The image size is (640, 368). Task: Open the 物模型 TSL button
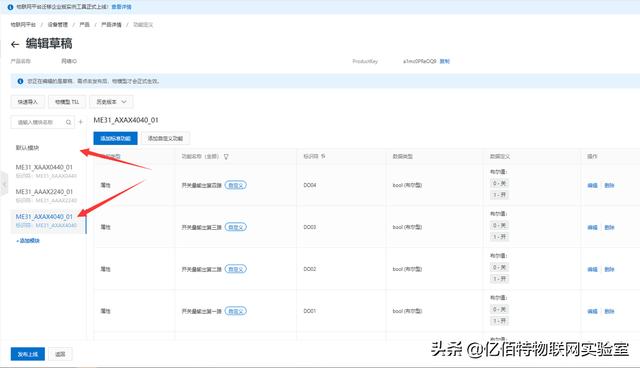click(x=67, y=102)
